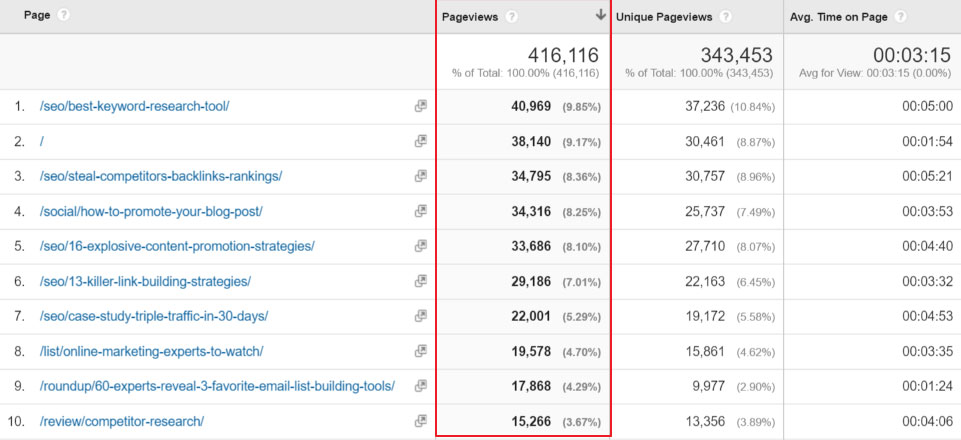Click help icon next to Avg. Time on Page
The height and width of the screenshot is (440, 961).
[x=900, y=17]
